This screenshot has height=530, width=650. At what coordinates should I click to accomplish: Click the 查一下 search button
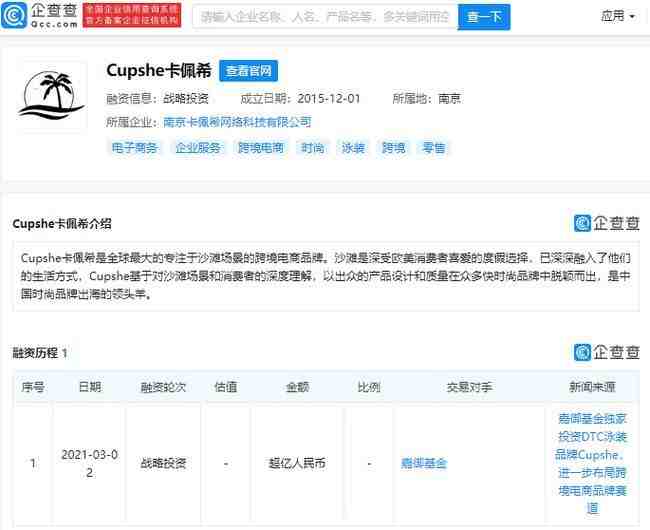tap(484, 17)
